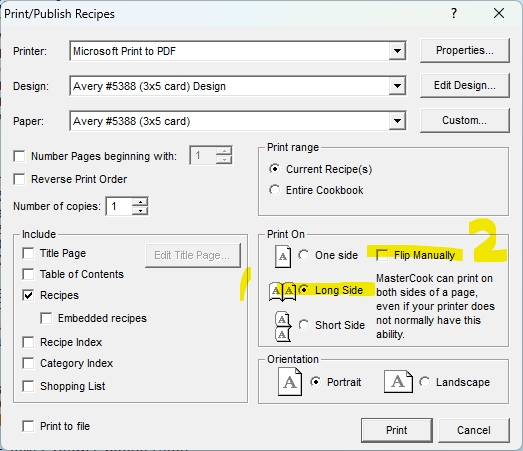
Task: Select the One side radio button
Action: coord(304,255)
